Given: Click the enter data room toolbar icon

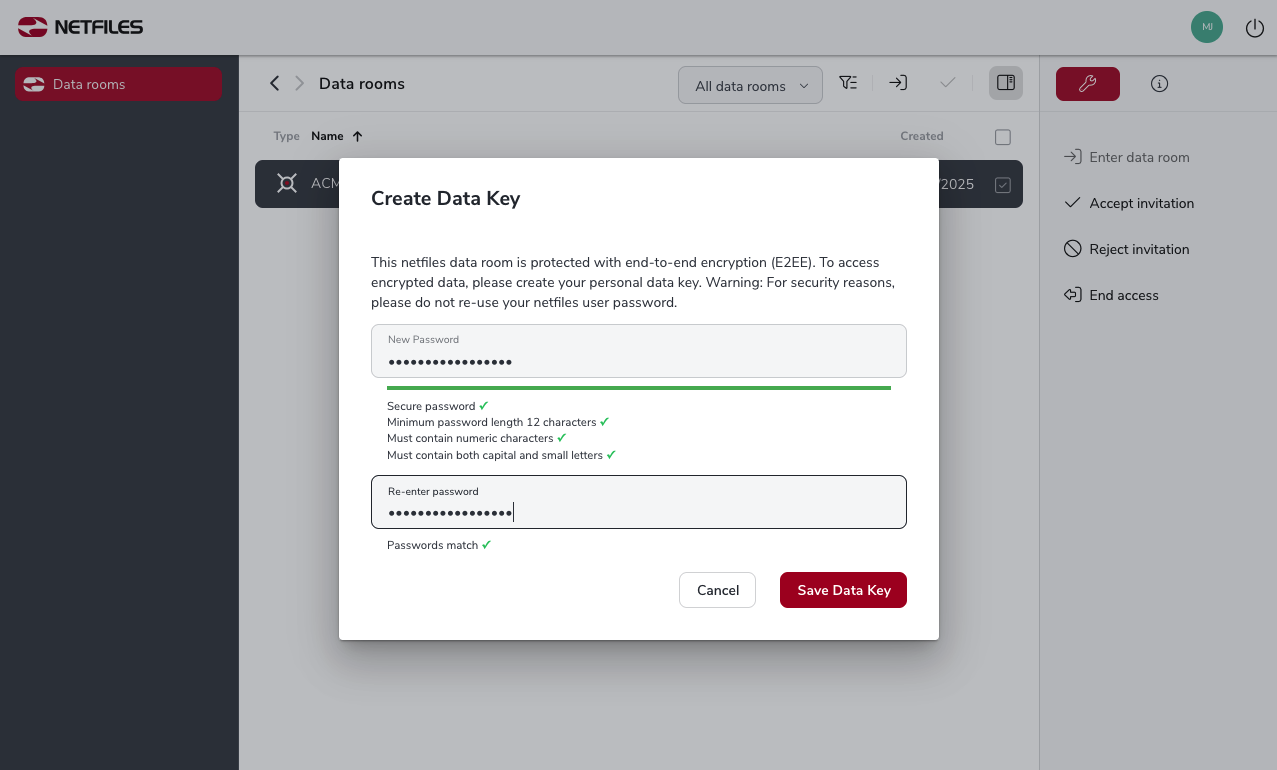Looking at the screenshot, I should click(898, 83).
